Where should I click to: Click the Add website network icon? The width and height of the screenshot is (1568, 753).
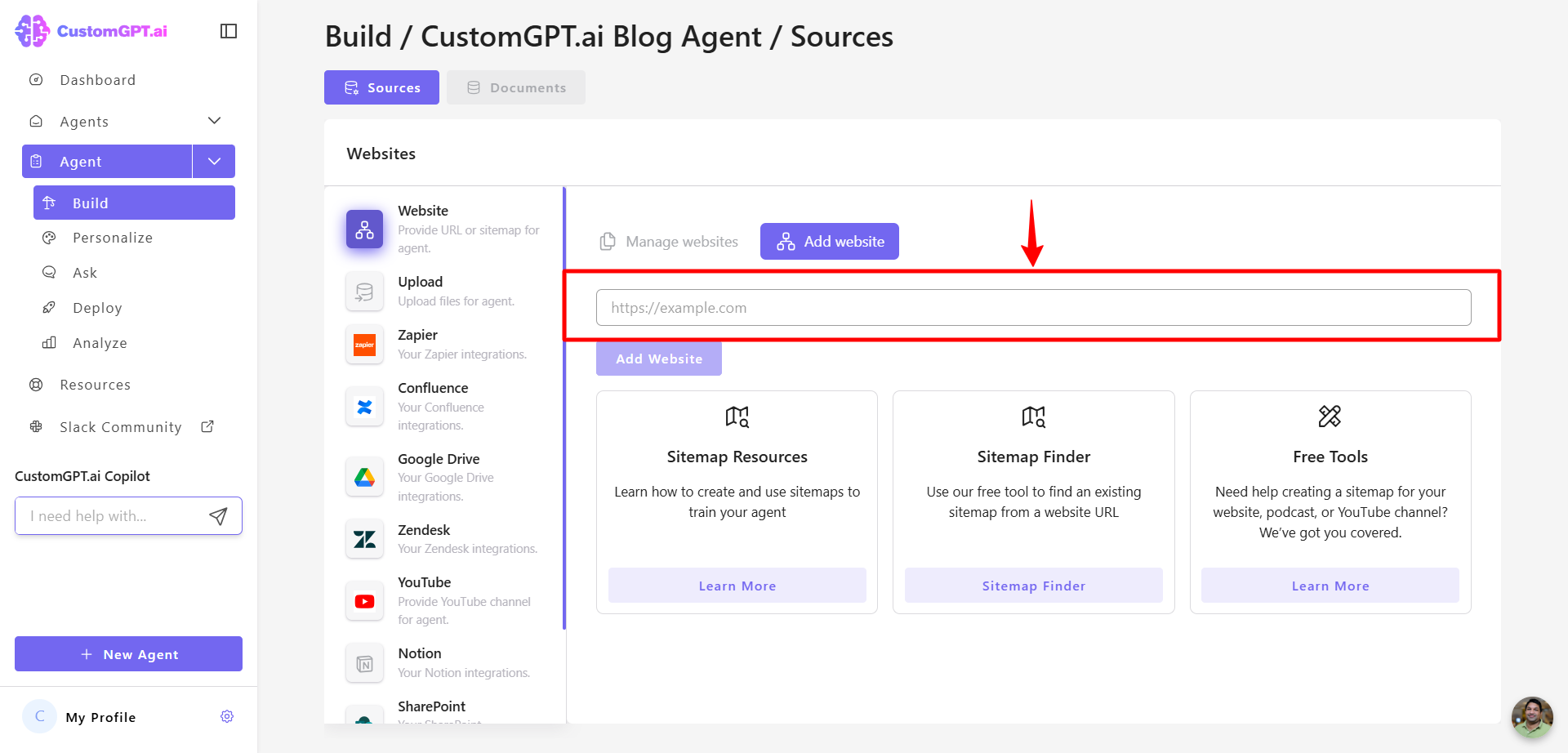[x=786, y=242]
